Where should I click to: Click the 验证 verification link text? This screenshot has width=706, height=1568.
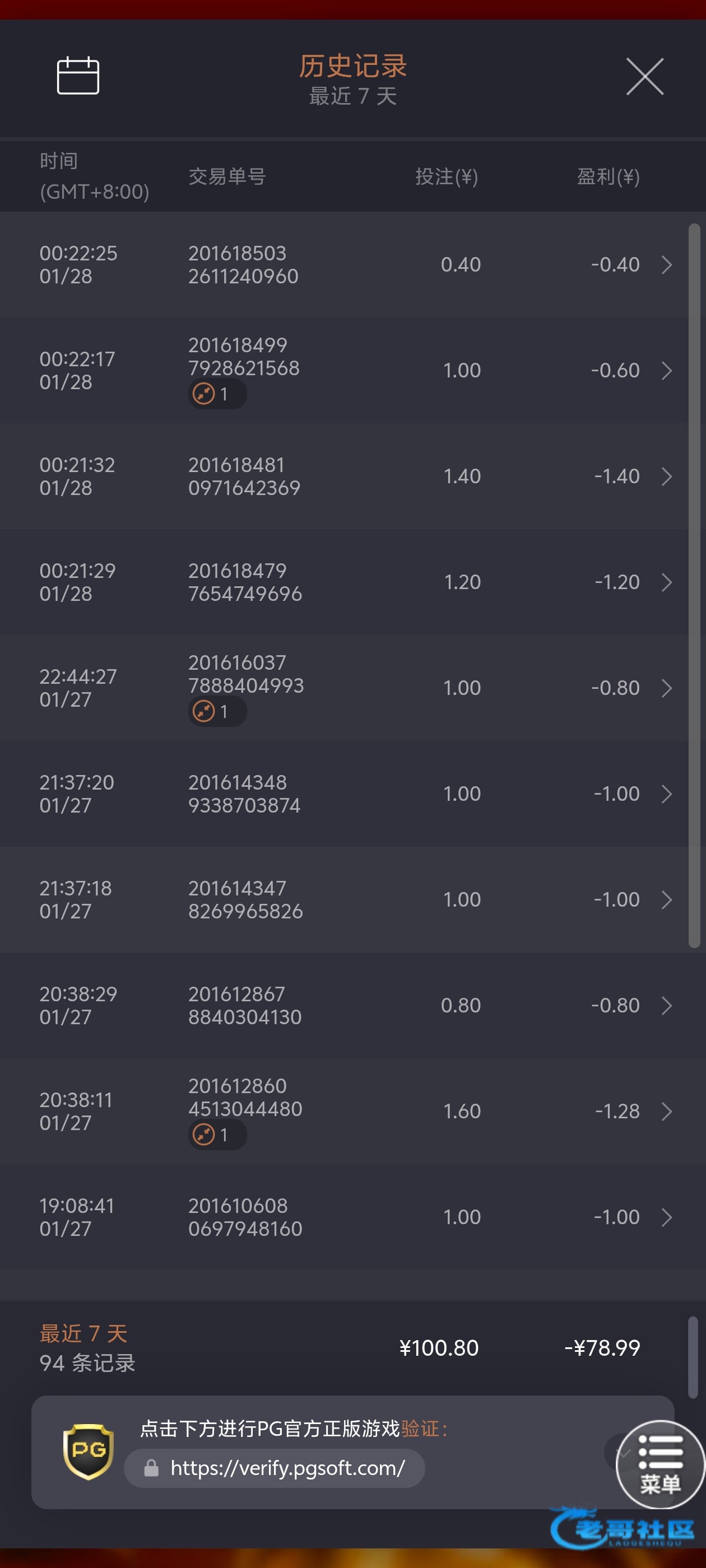click(420, 1428)
